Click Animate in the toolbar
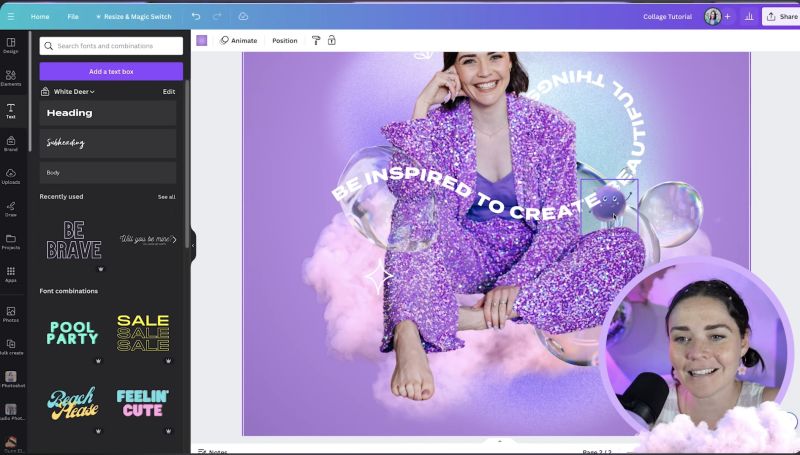This screenshot has width=800, height=455. 238,40
